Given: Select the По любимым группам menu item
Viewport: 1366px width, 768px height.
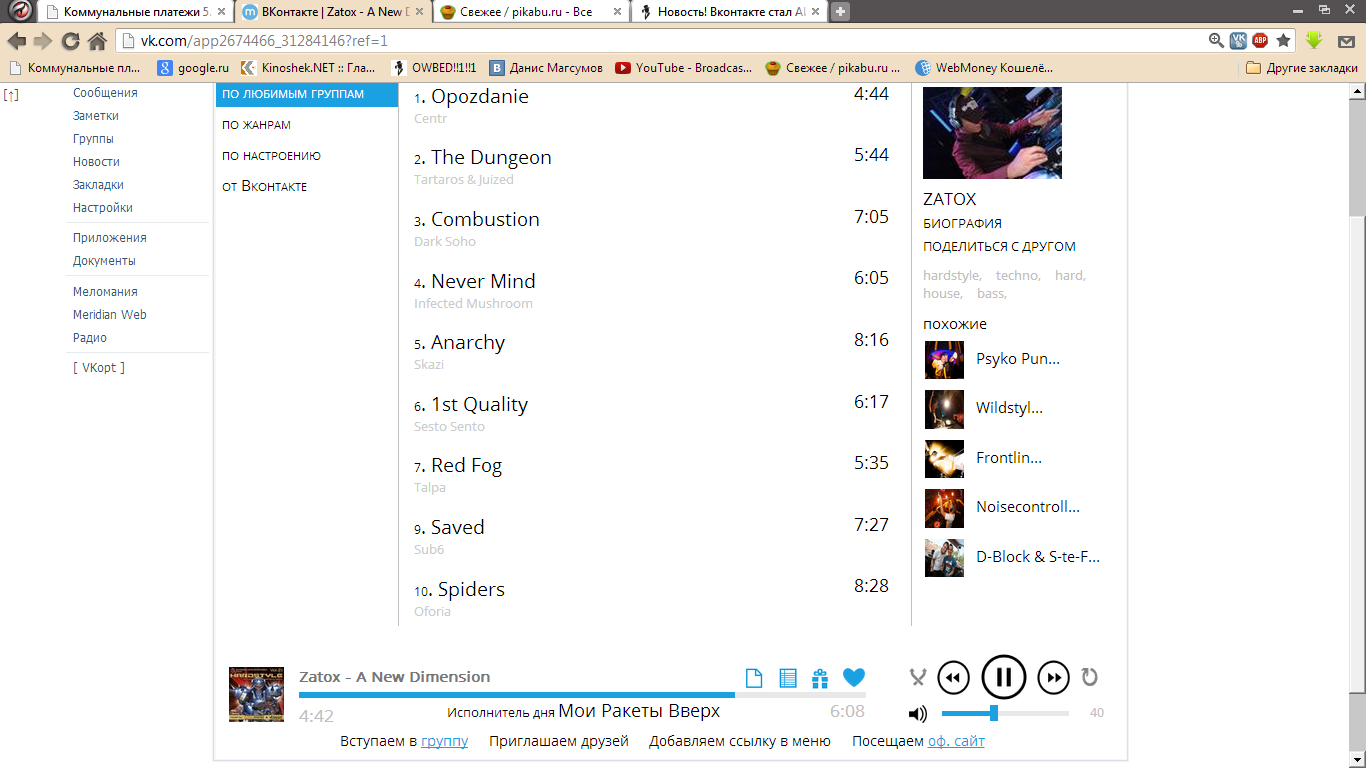Looking at the screenshot, I should coord(307,94).
